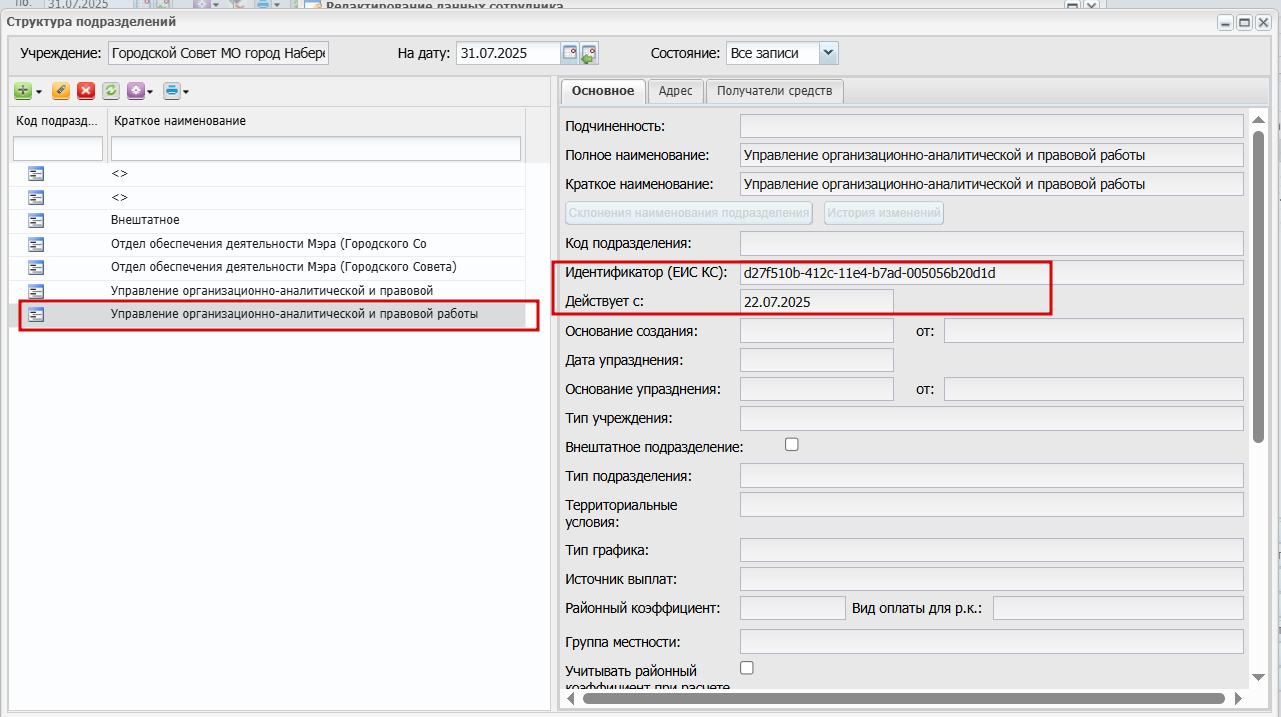Click the История изменений button
The height and width of the screenshot is (717, 1281).
(884, 213)
